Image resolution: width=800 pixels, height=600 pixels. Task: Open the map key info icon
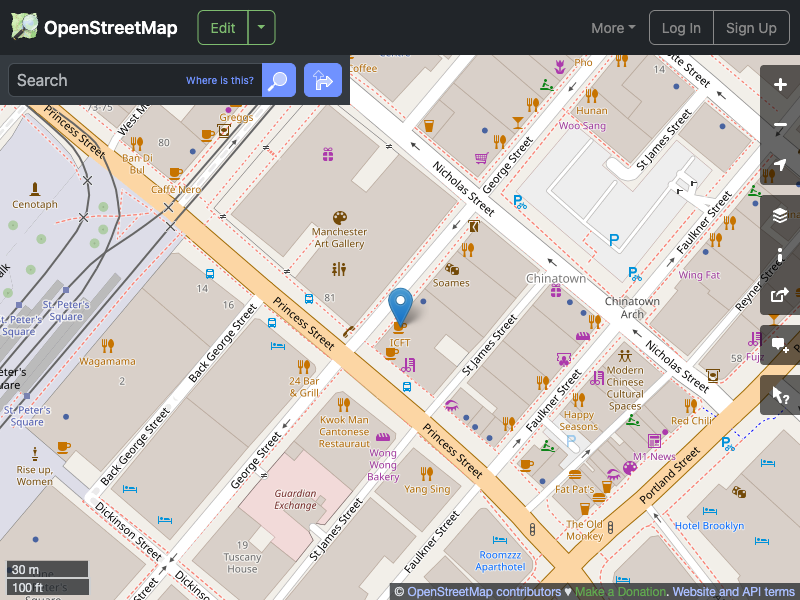(x=780, y=255)
